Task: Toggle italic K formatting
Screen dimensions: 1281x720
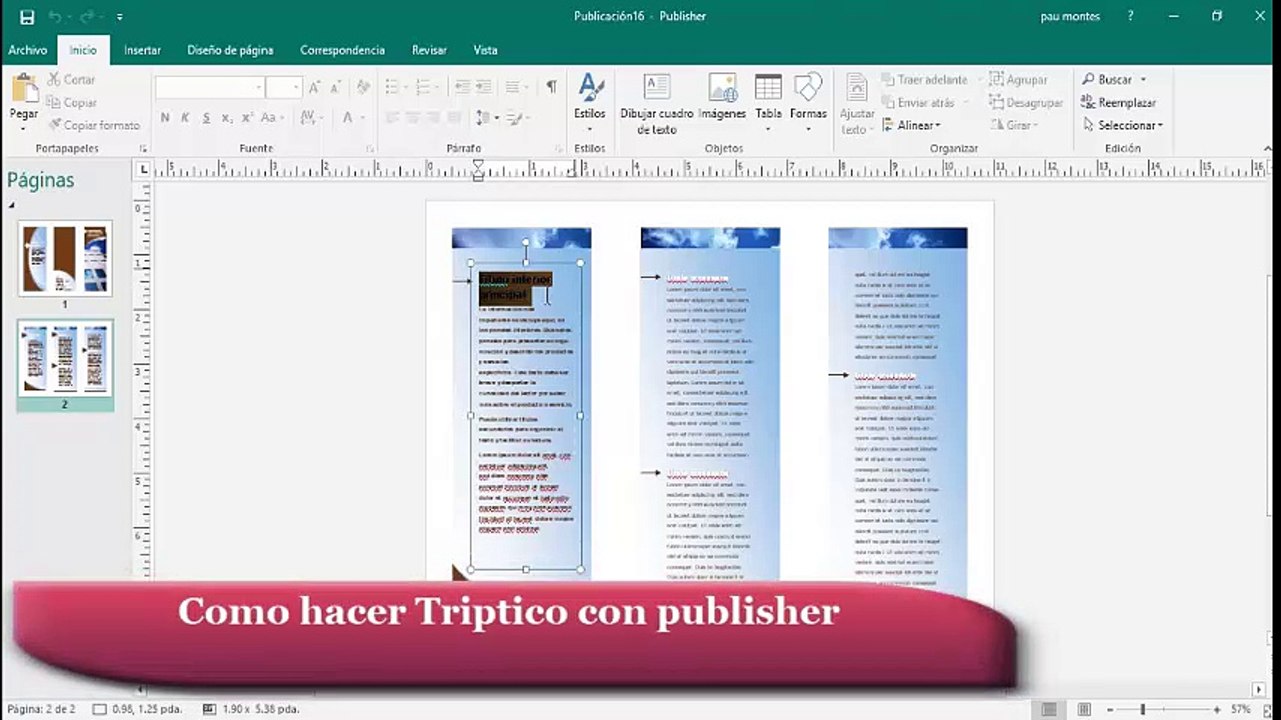Action: tap(185, 117)
